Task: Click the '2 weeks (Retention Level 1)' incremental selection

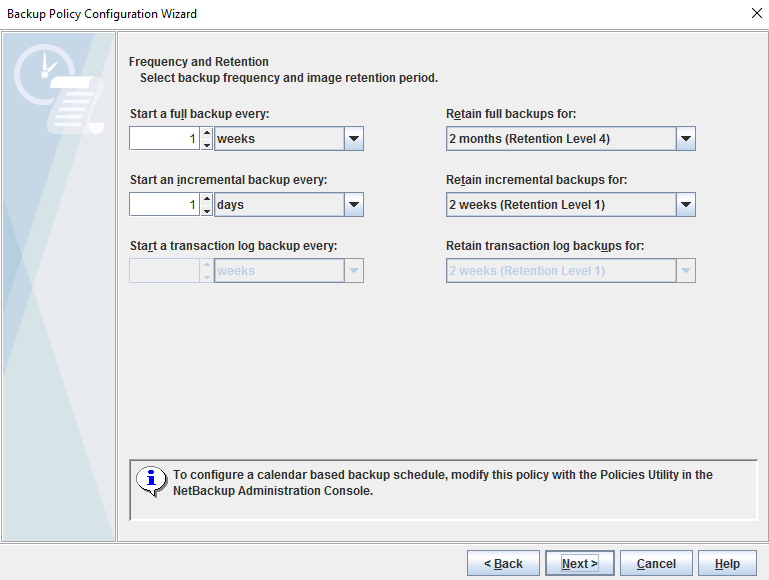Action: tap(559, 205)
